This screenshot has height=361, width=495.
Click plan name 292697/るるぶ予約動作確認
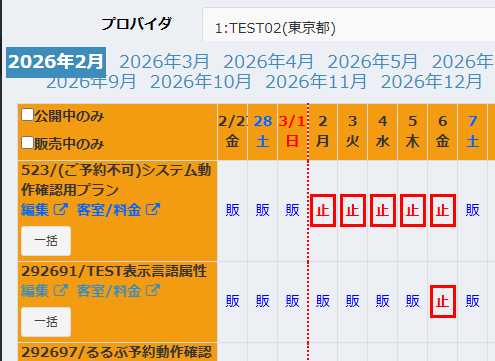click(x=116, y=352)
